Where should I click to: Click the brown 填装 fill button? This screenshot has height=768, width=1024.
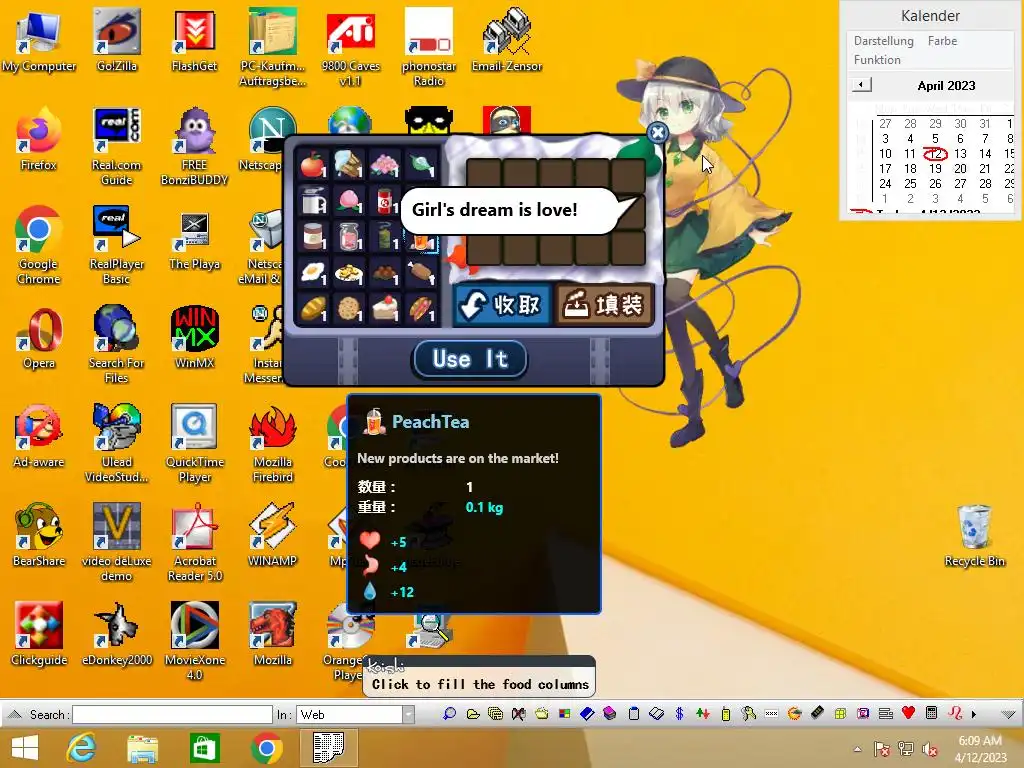[603, 304]
